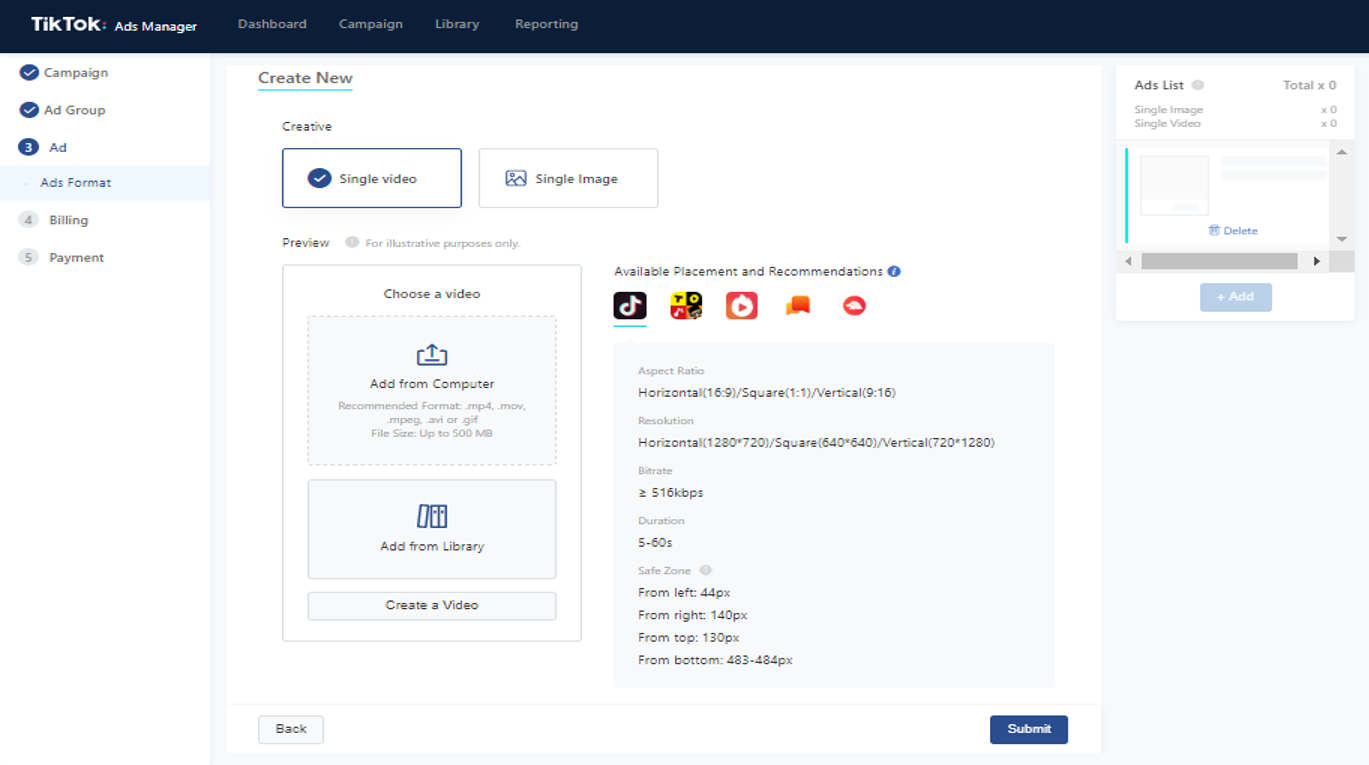Click the Campaign step checkmark icon
Image resolution: width=1369 pixels, height=765 pixels.
[29, 72]
